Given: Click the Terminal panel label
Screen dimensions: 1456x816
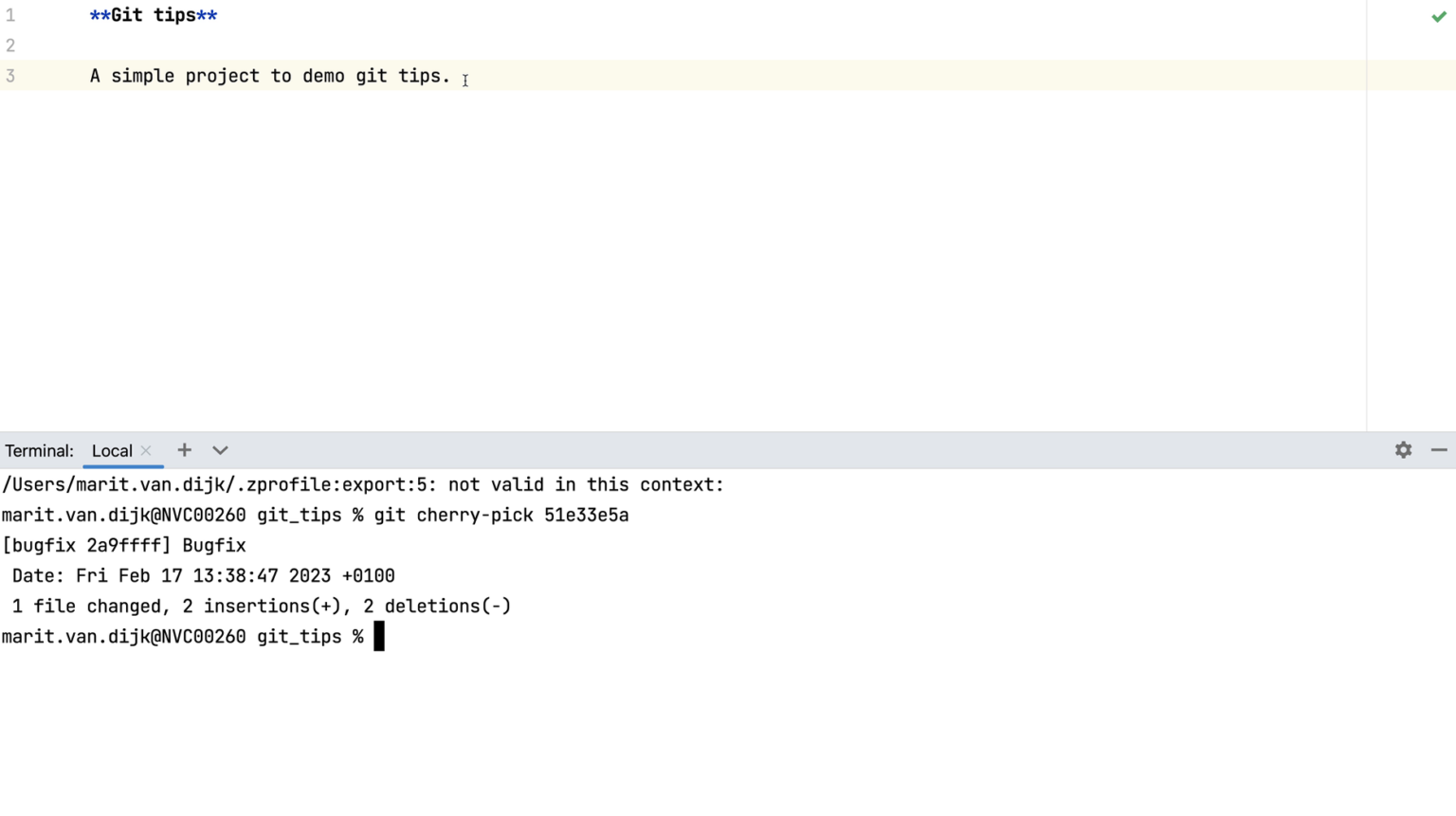Looking at the screenshot, I should tap(39, 451).
